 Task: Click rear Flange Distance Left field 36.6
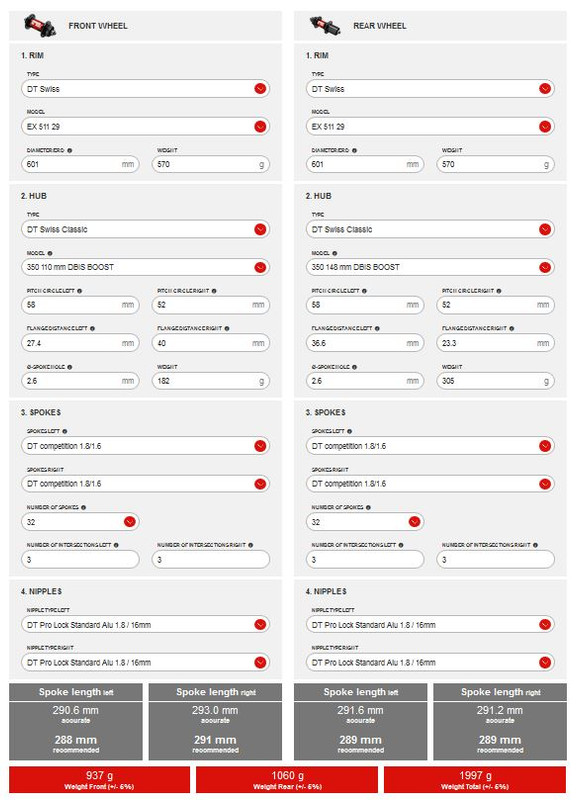pyautogui.click(x=365, y=343)
